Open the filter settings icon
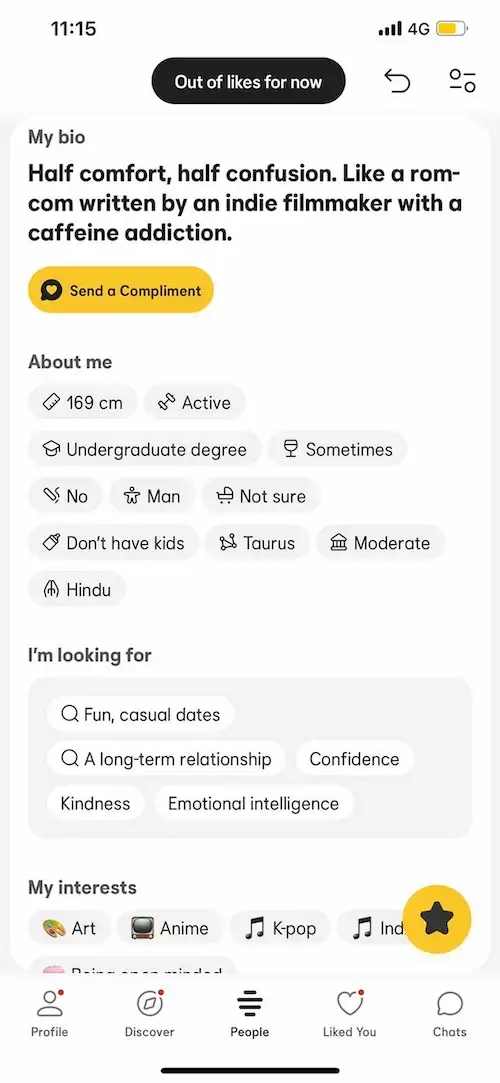 462,81
